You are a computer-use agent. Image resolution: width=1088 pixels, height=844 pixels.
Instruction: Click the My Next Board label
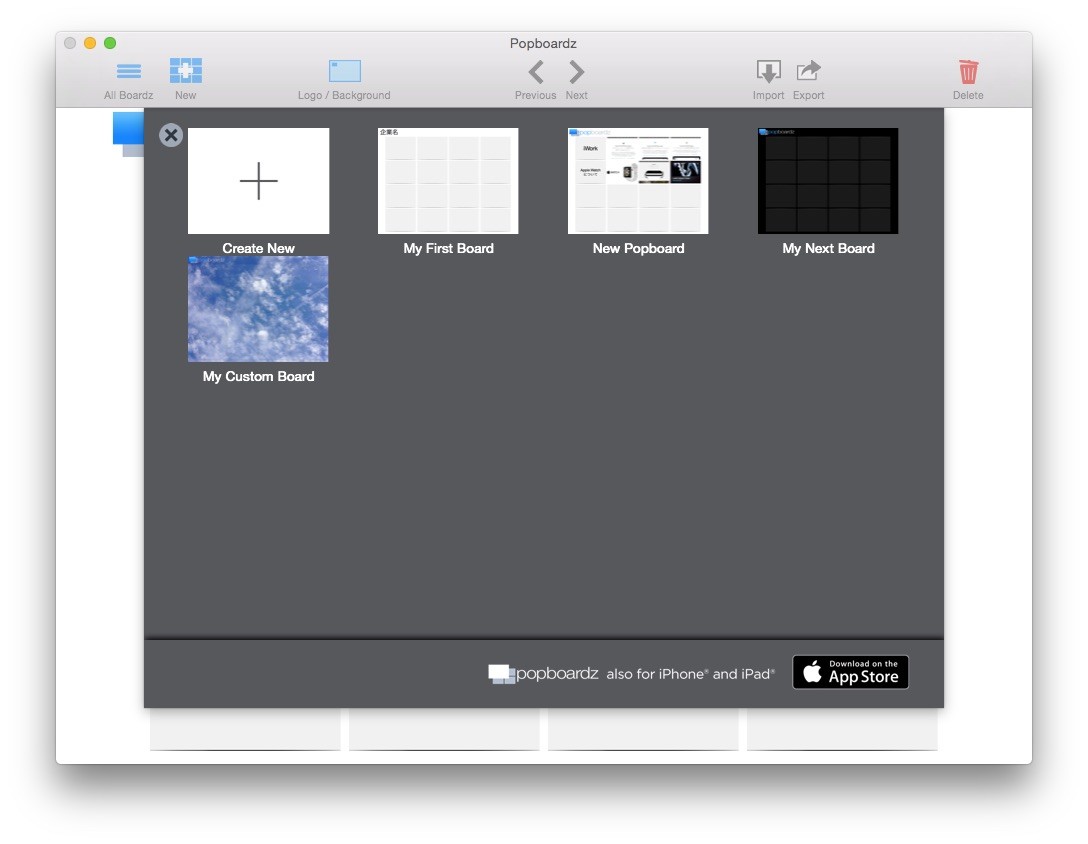click(828, 248)
